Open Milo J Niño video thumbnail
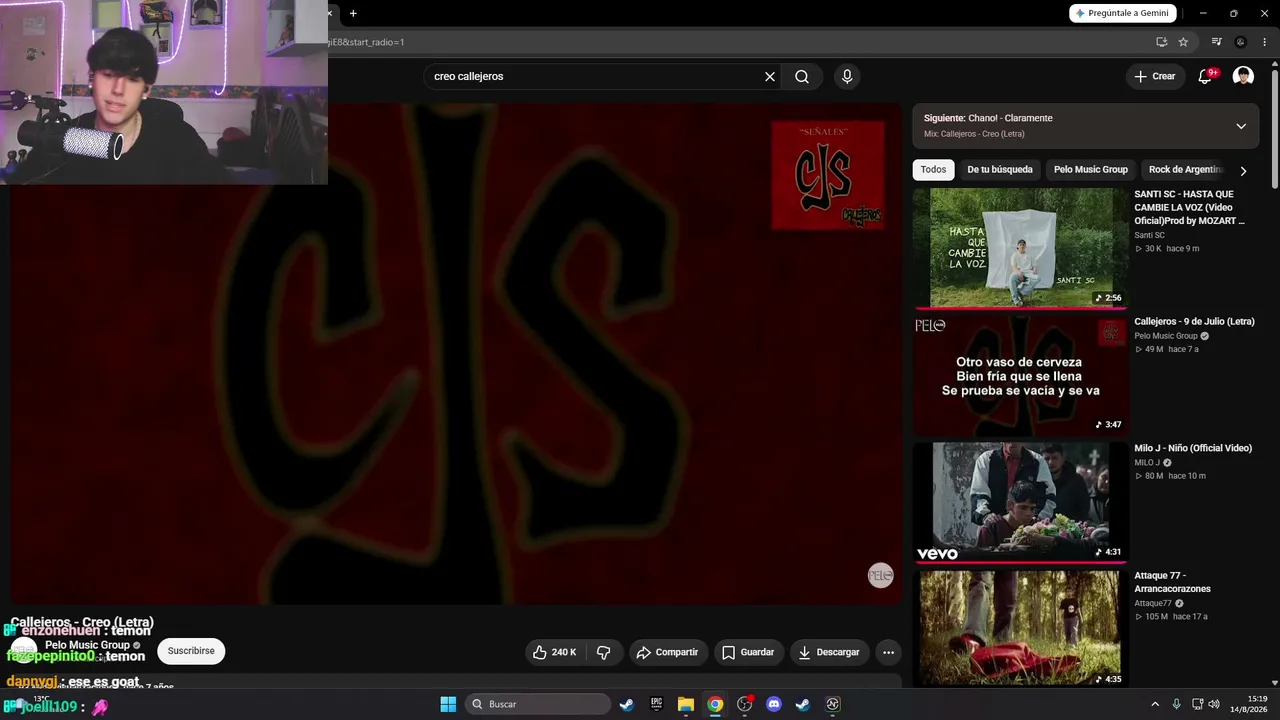This screenshot has height=720, width=1280. (x=1021, y=502)
